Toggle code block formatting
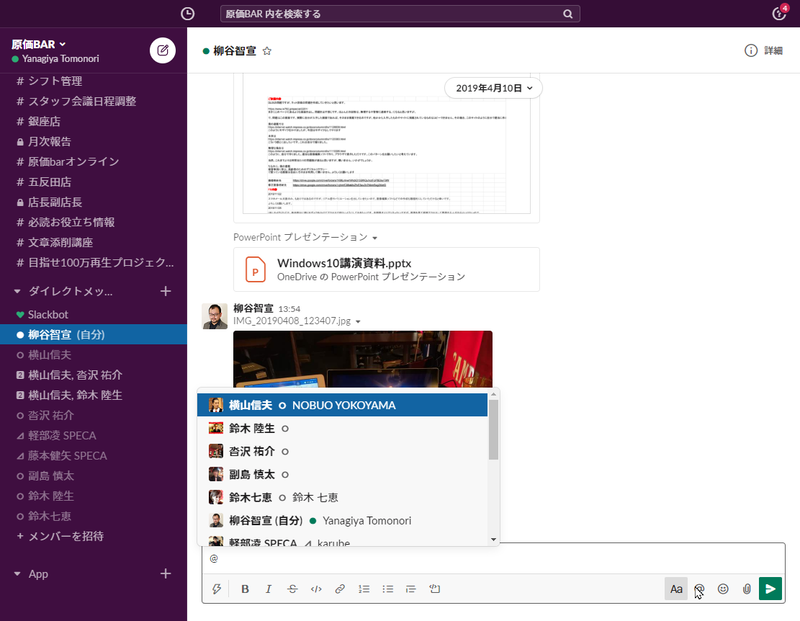Image resolution: width=800 pixels, height=621 pixels. coord(316,589)
